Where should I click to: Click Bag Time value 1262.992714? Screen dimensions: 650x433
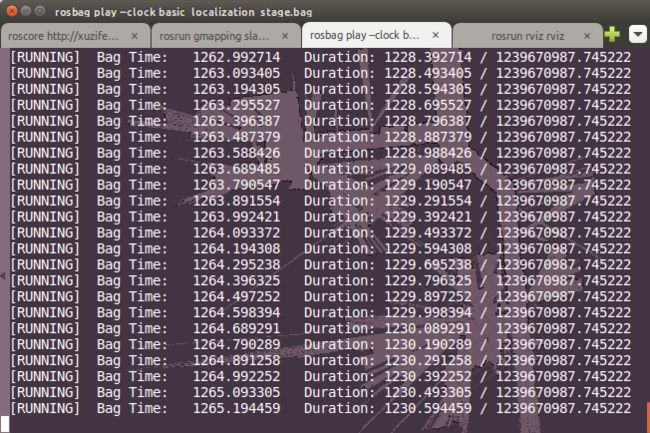tap(236, 57)
